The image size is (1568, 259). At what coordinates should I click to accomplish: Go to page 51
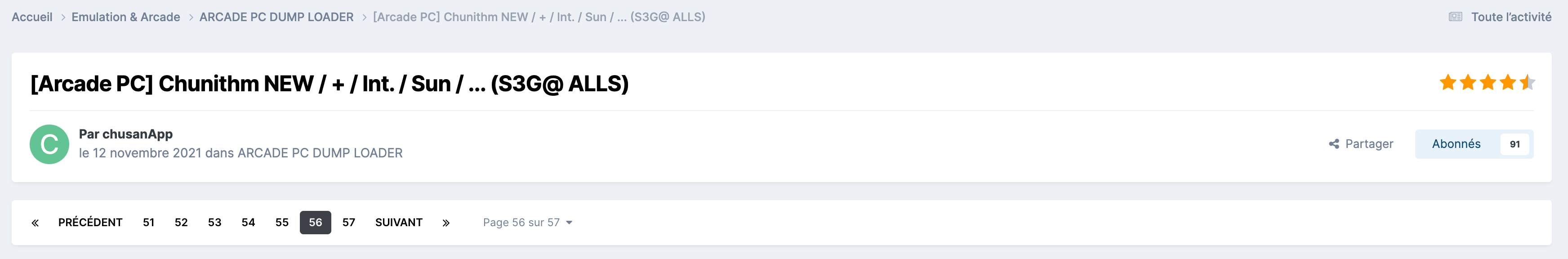[148, 223]
